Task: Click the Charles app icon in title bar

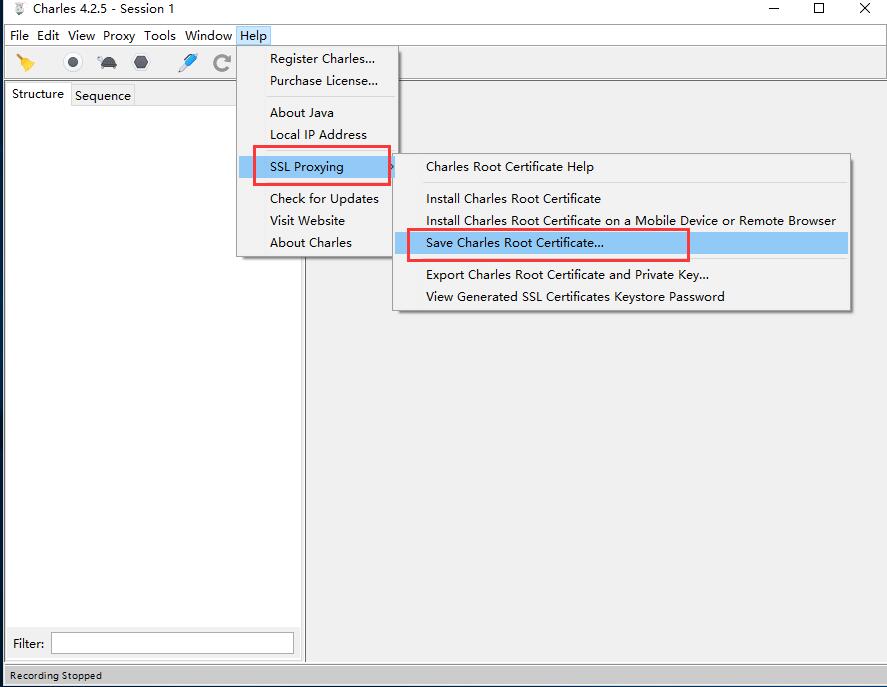Action: pos(19,8)
